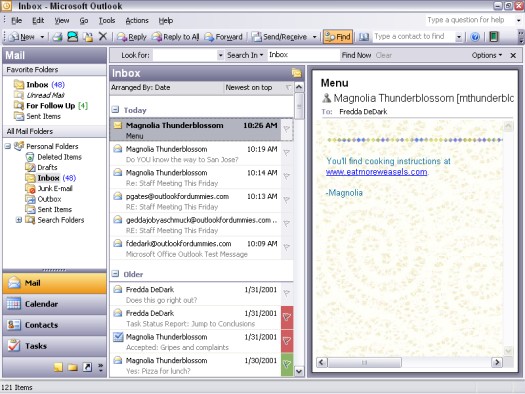The width and height of the screenshot is (525, 394).
Task: Open the Go menu
Action: 84,21
